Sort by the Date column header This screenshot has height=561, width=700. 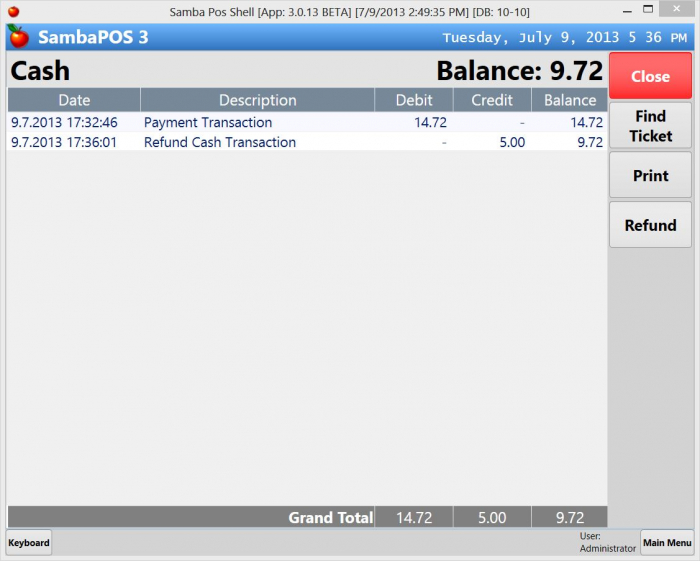pyautogui.click(x=74, y=100)
